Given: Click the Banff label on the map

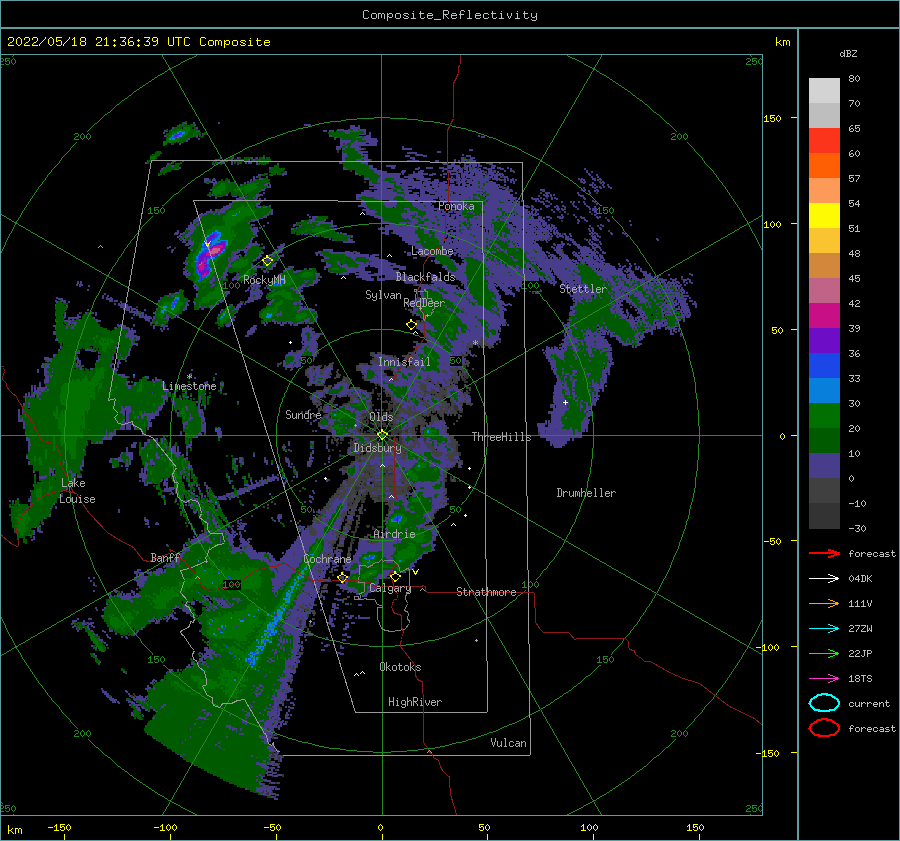Looking at the screenshot, I should click(165, 558).
